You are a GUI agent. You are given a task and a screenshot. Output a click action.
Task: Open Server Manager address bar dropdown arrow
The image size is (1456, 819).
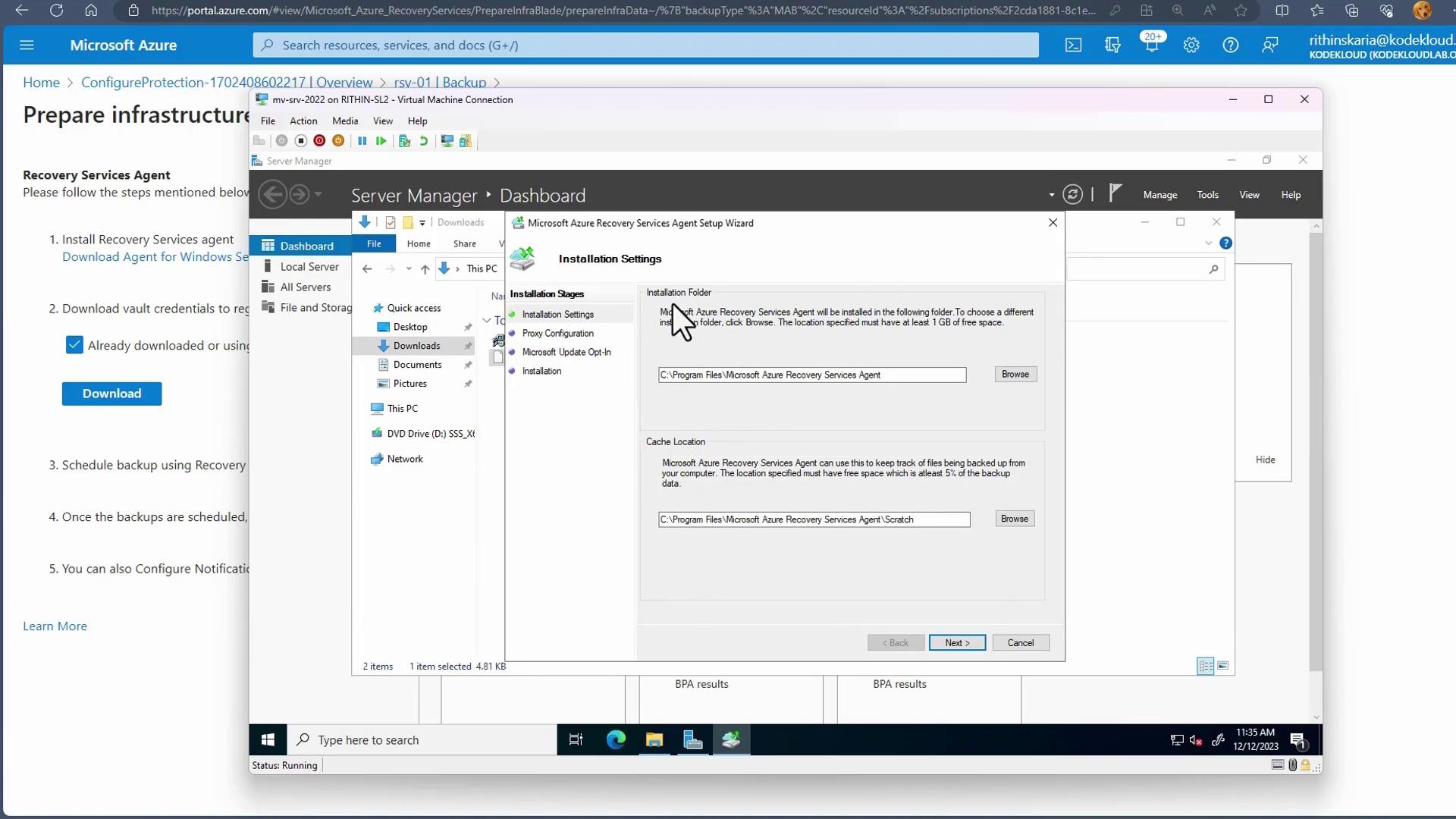(x=1051, y=195)
